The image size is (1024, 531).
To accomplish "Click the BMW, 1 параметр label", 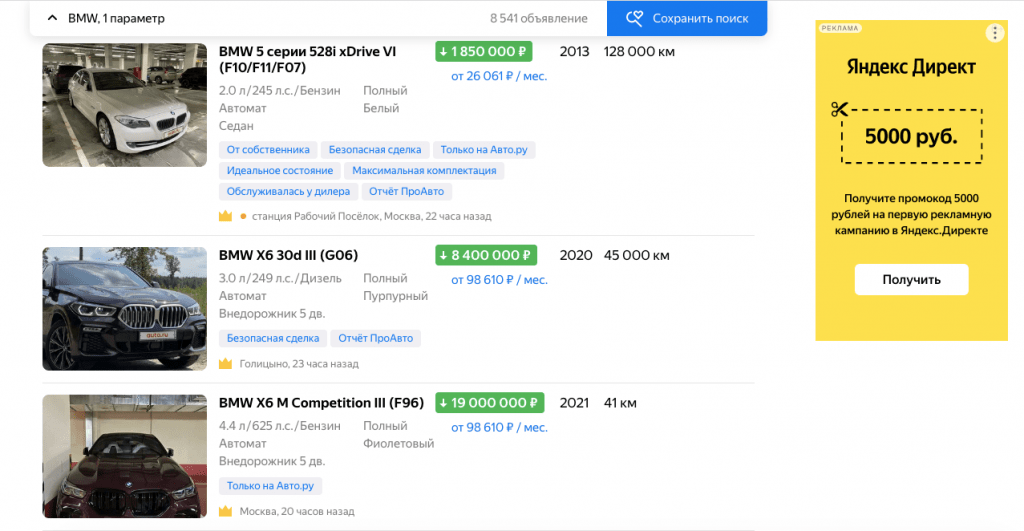I will pos(116,18).
